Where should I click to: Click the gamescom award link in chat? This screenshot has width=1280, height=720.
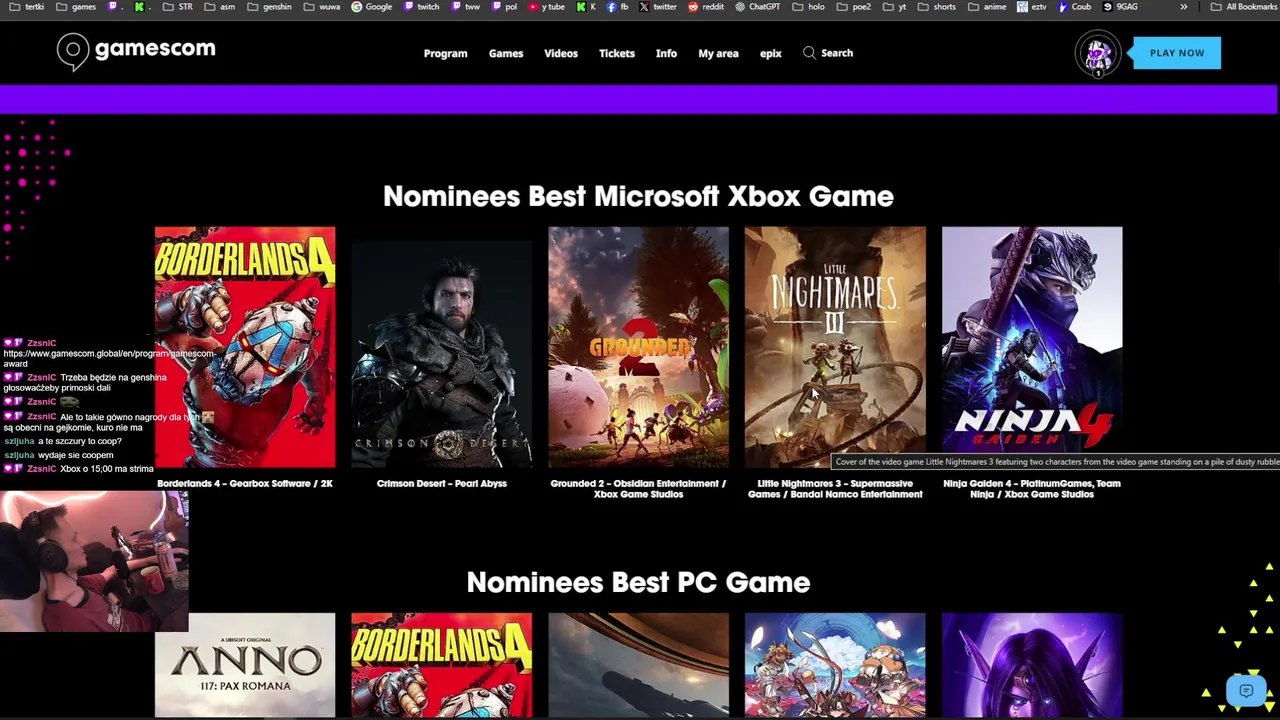(109, 358)
